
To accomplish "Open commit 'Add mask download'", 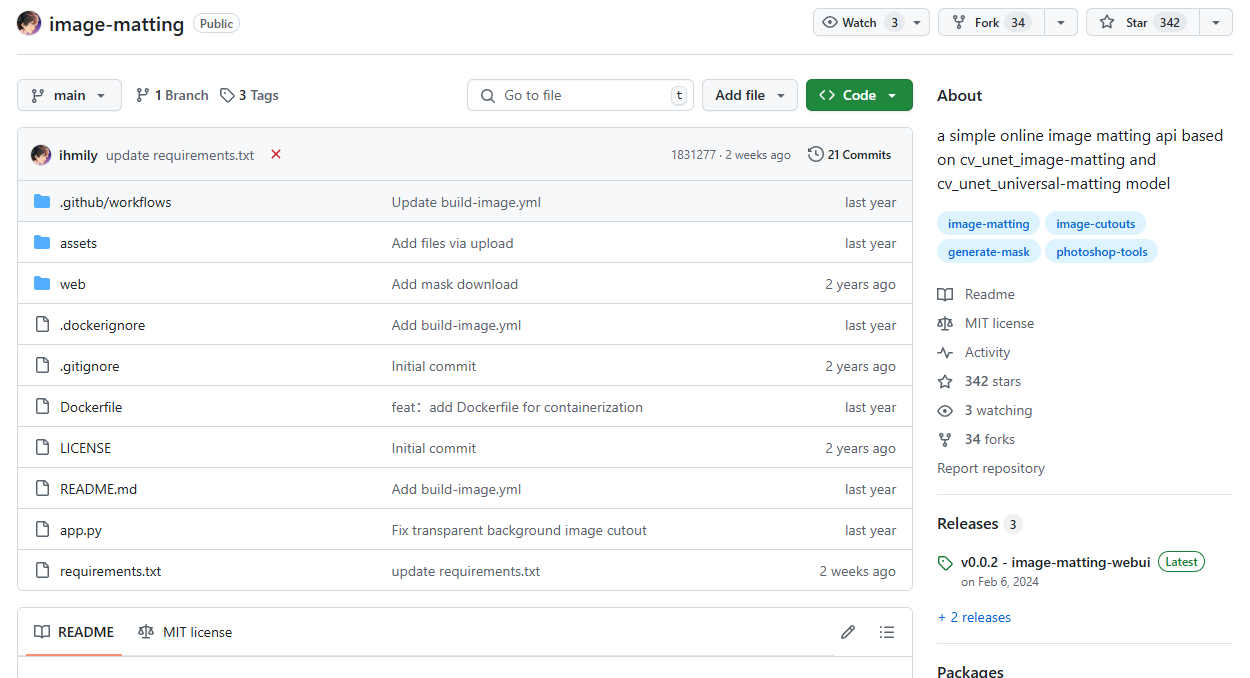I will (x=455, y=284).
